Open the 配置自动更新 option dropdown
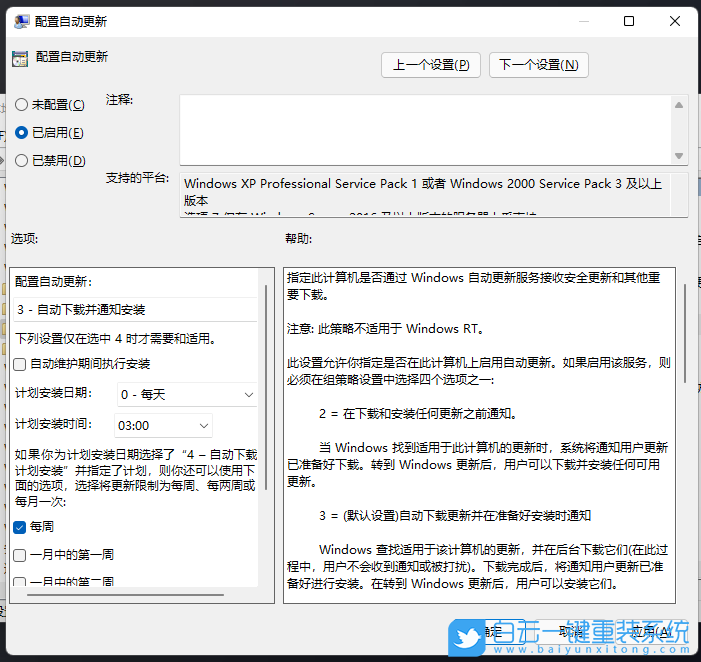Image resolution: width=701 pixels, height=662 pixels. click(135, 309)
